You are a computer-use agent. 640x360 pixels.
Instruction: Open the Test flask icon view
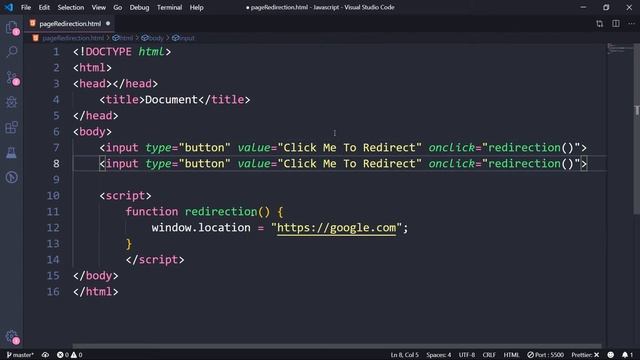[x=12, y=153]
